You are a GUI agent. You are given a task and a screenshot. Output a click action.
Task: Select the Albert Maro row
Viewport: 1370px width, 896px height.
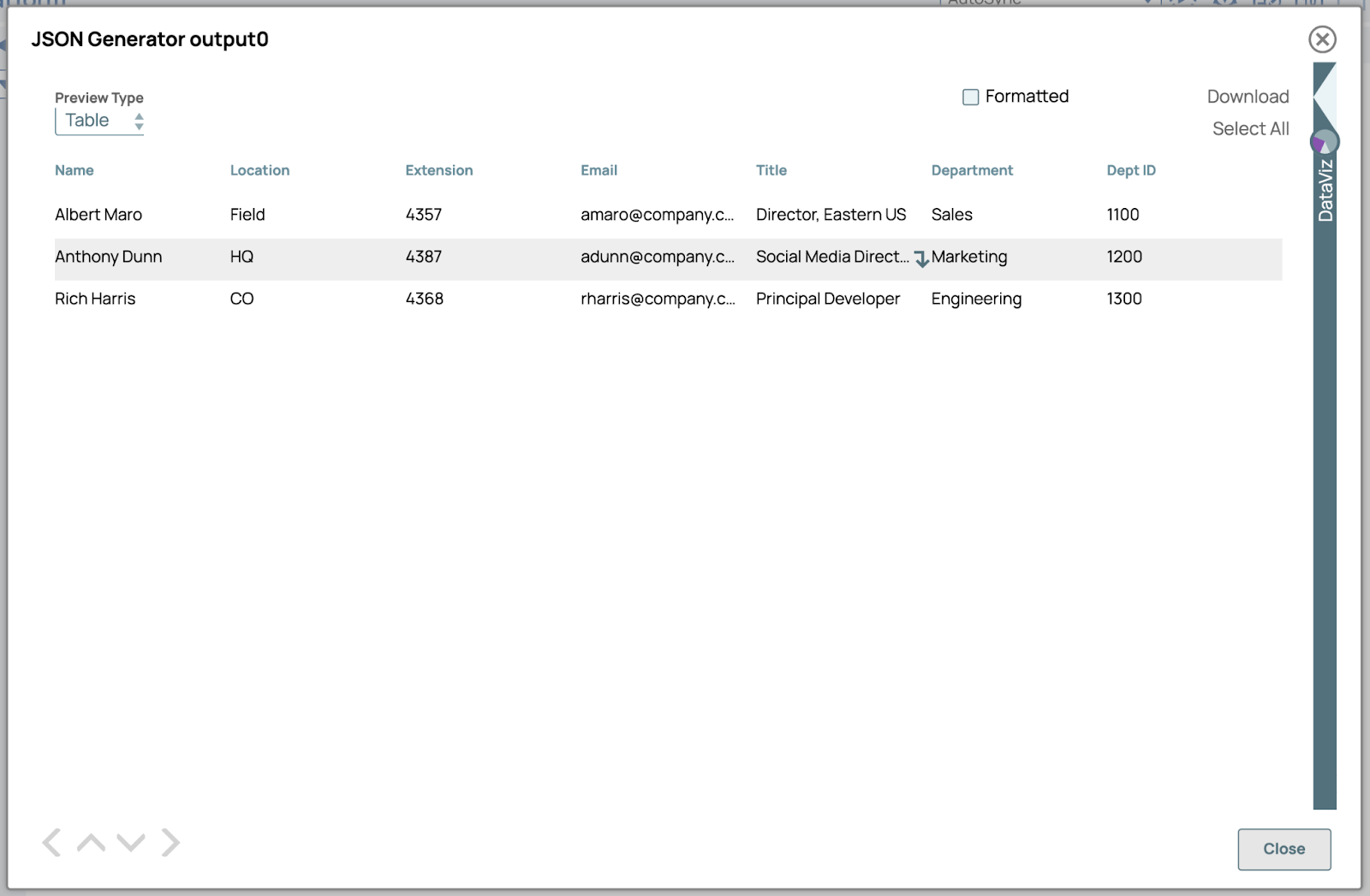point(98,215)
